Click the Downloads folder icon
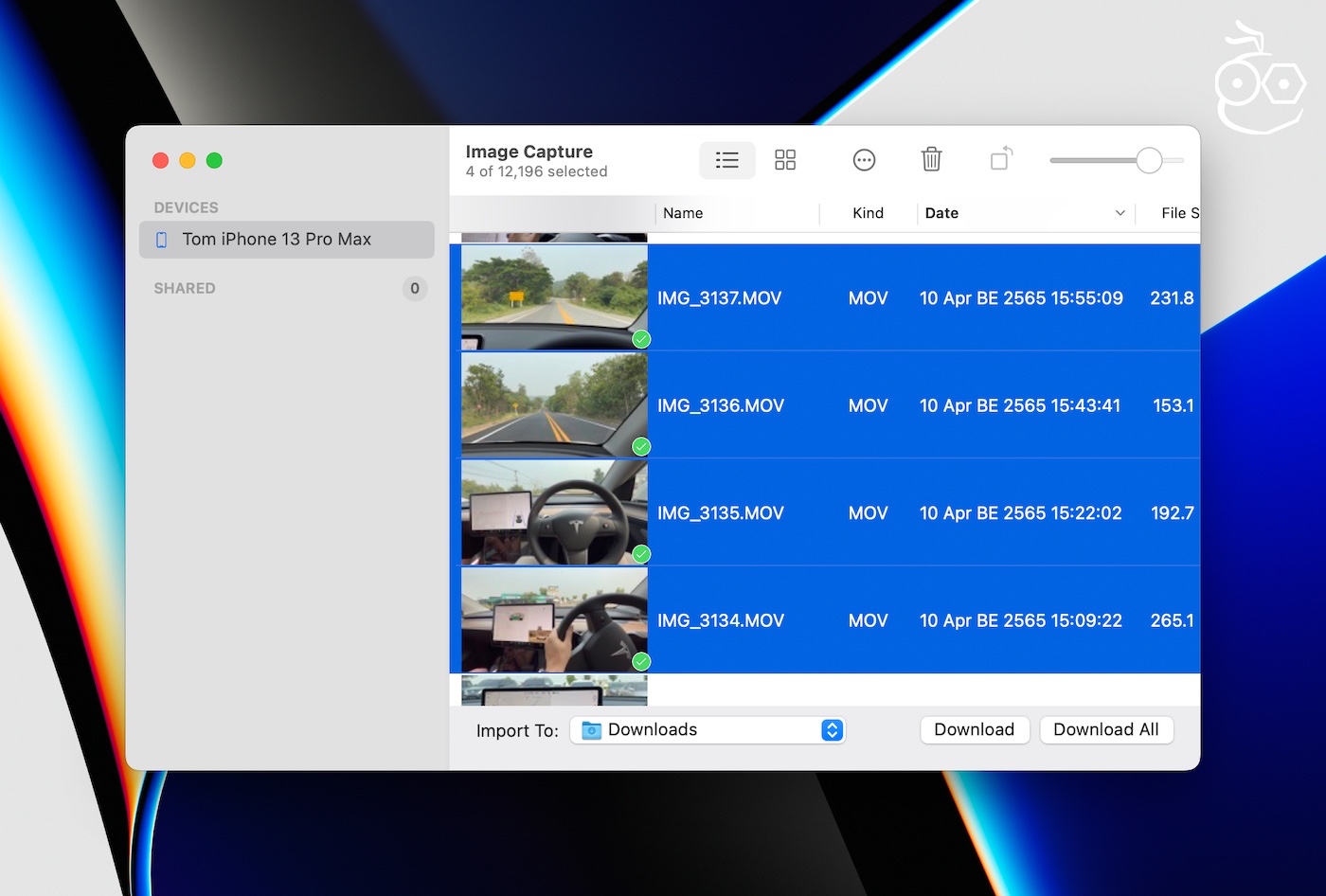 click(x=592, y=730)
